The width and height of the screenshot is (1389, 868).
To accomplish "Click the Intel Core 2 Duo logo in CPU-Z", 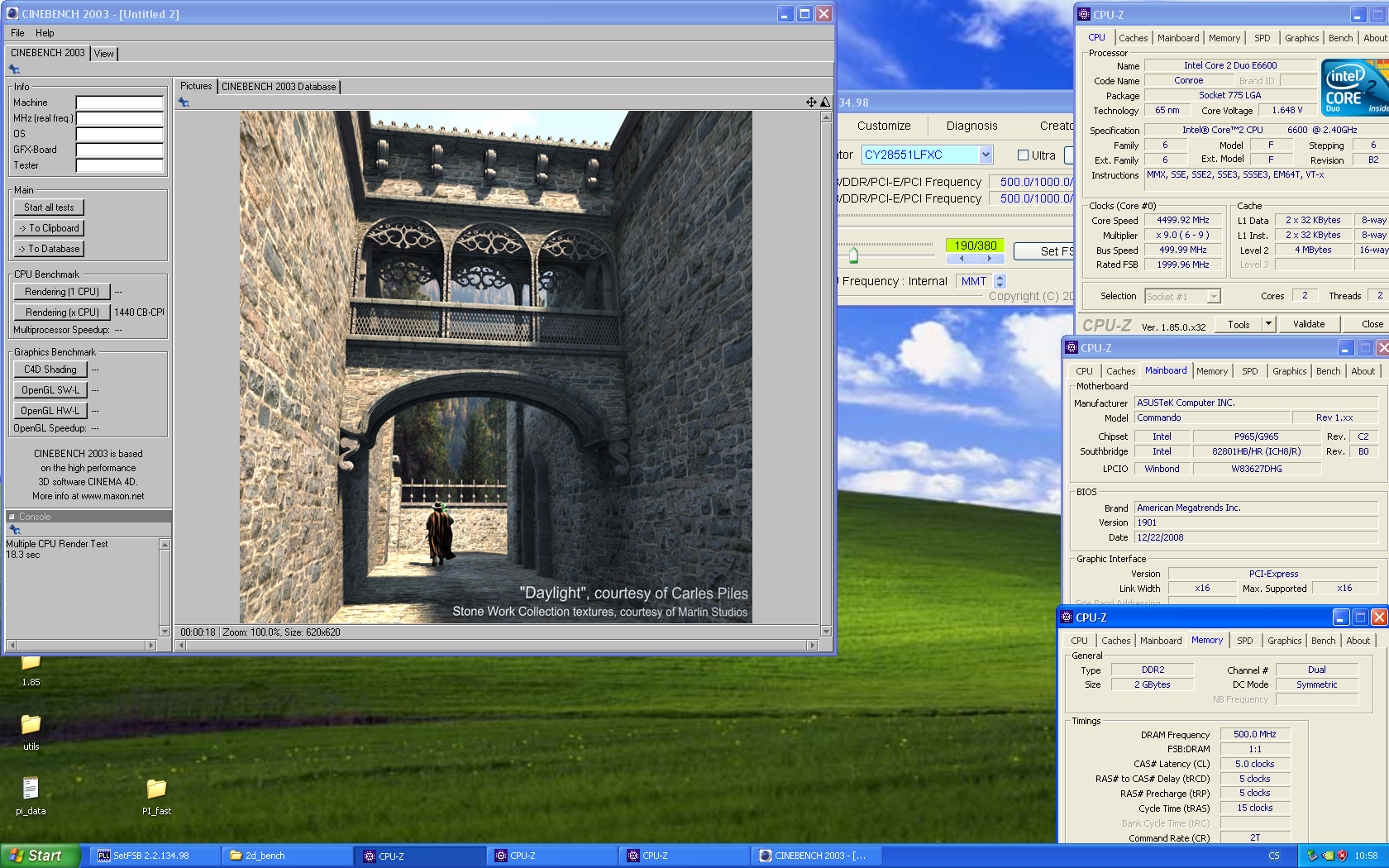I will 1354,88.
